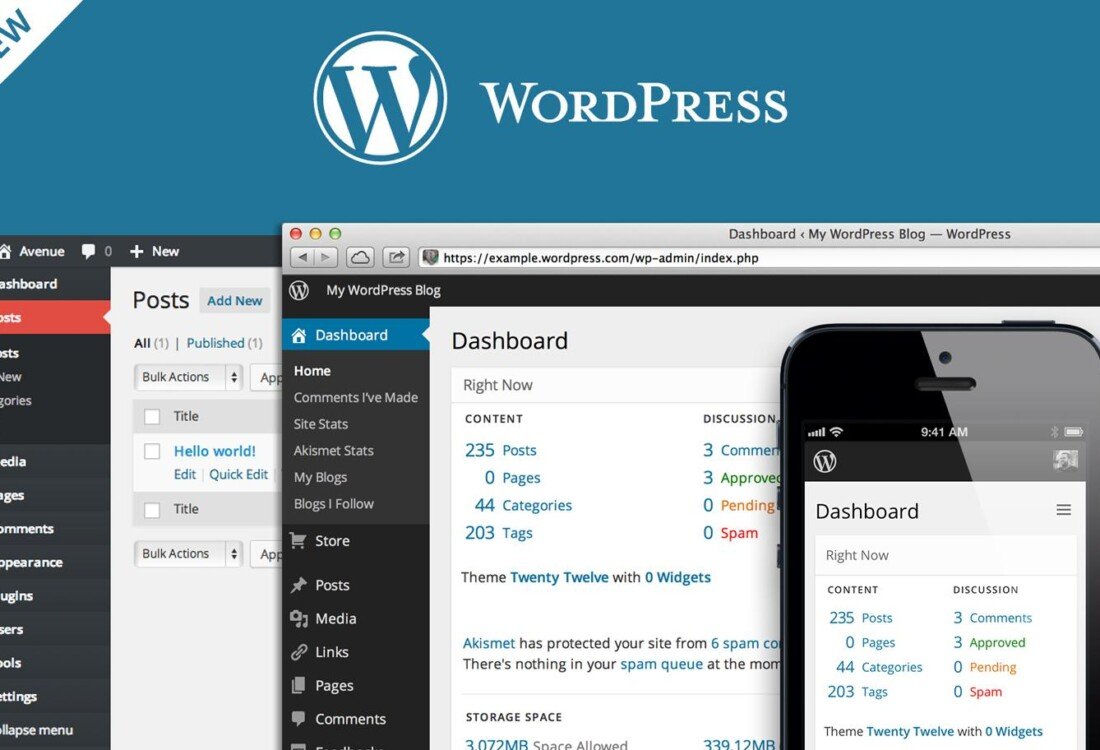Tap Twenty Twelve link on the phone
Image resolution: width=1100 pixels, height=750 pixels.
pyautogui.click(x=910, y=731)
